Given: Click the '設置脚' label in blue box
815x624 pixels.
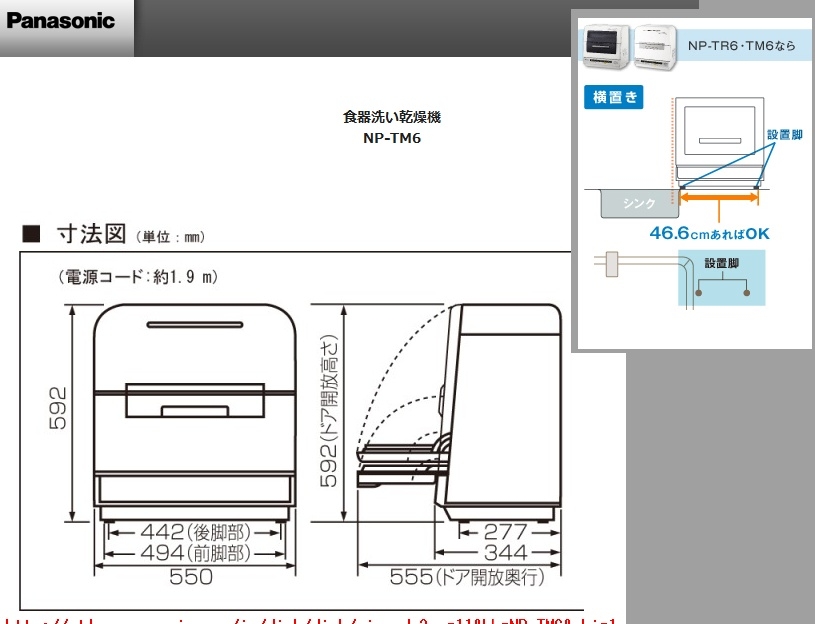Looking at the screenshot, I should 721,263.
